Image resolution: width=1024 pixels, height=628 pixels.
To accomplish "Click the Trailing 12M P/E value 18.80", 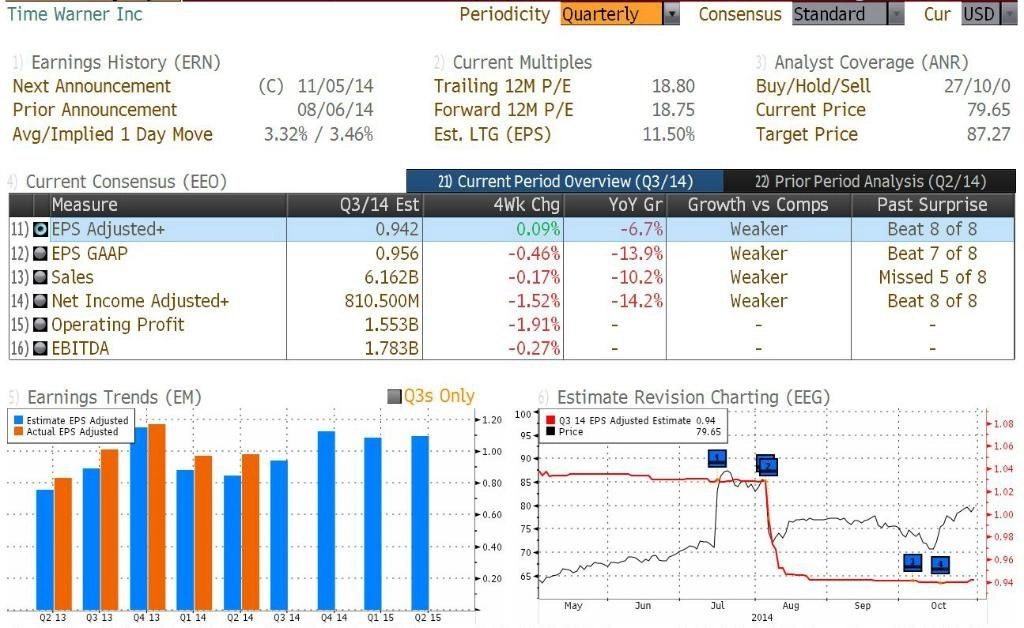I will (x=673, y=86).
